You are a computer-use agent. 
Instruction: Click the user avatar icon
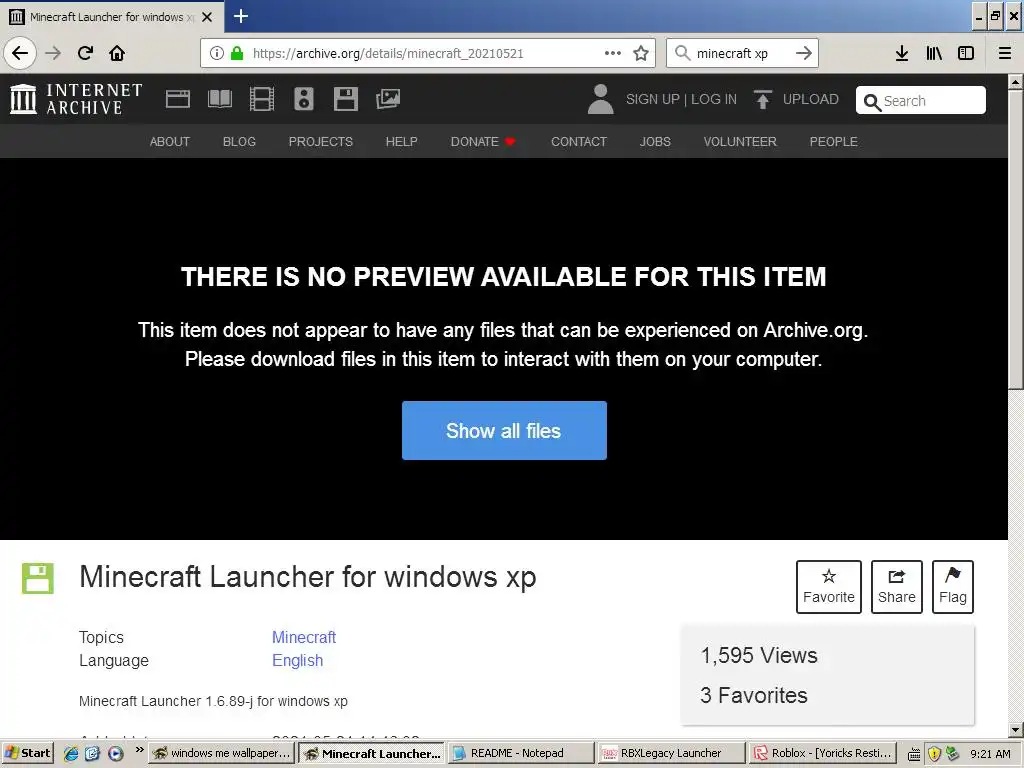pyautogui.click(x=600, y=99)
